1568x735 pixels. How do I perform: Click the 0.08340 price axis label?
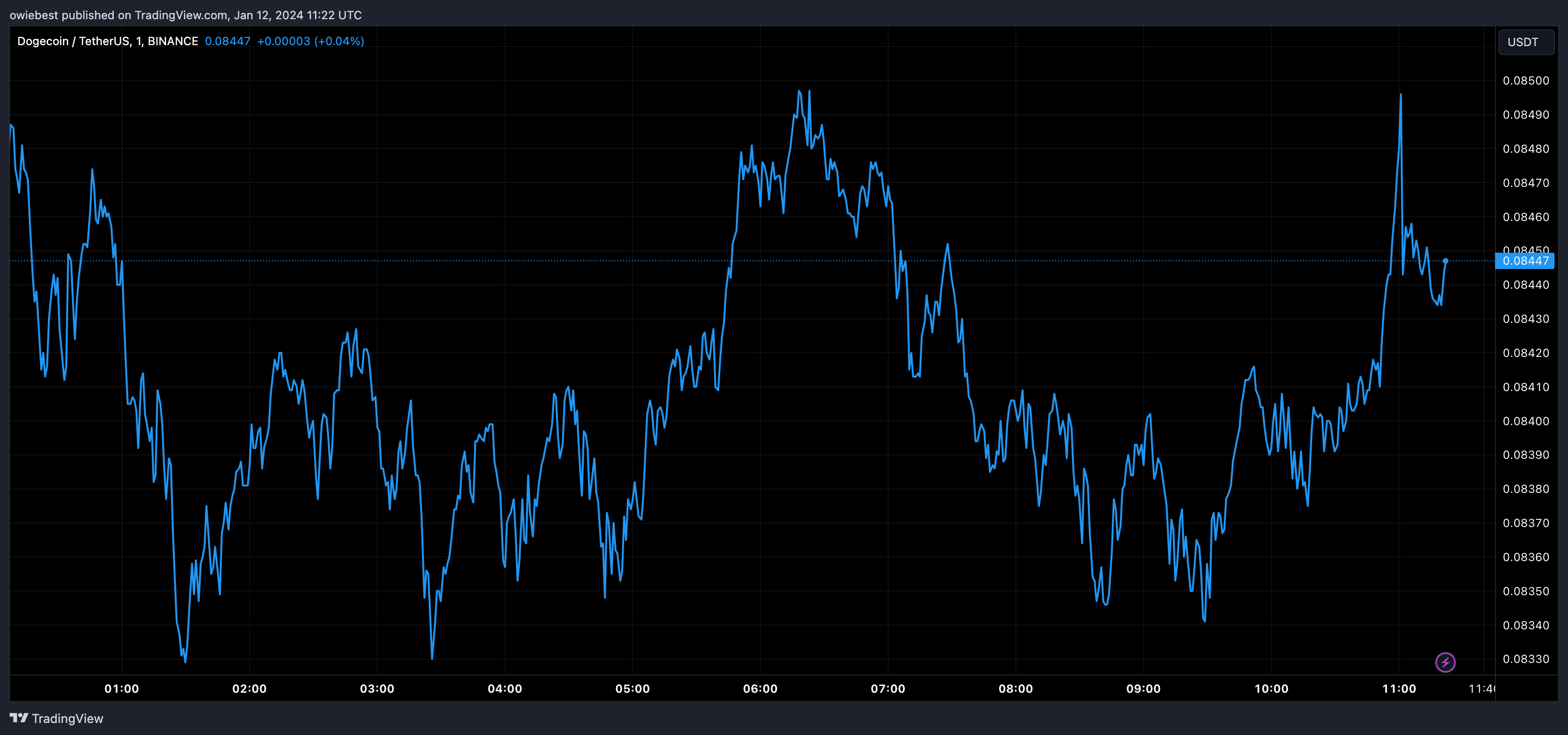point(1526,625)
